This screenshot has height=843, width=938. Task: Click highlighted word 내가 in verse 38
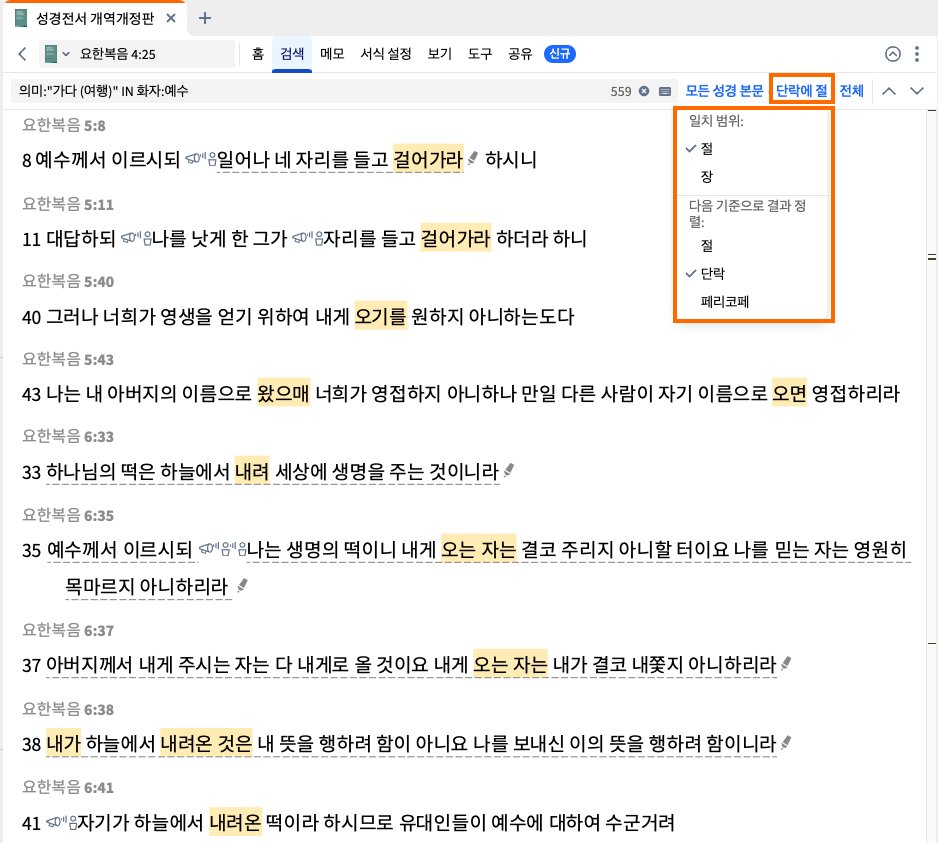63,743
